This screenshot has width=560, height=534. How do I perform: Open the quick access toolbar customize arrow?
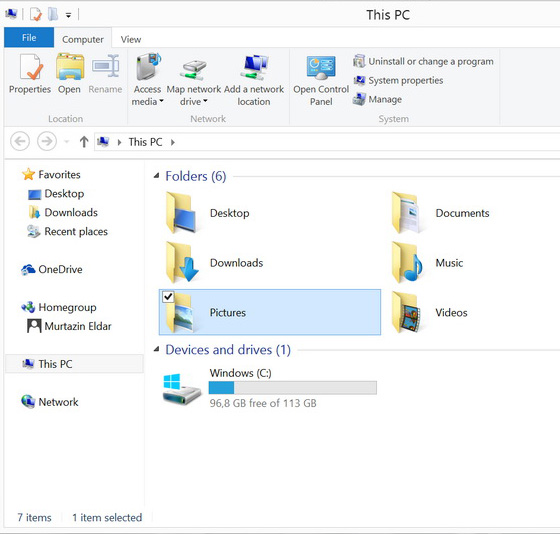click(x=68, y=15)
